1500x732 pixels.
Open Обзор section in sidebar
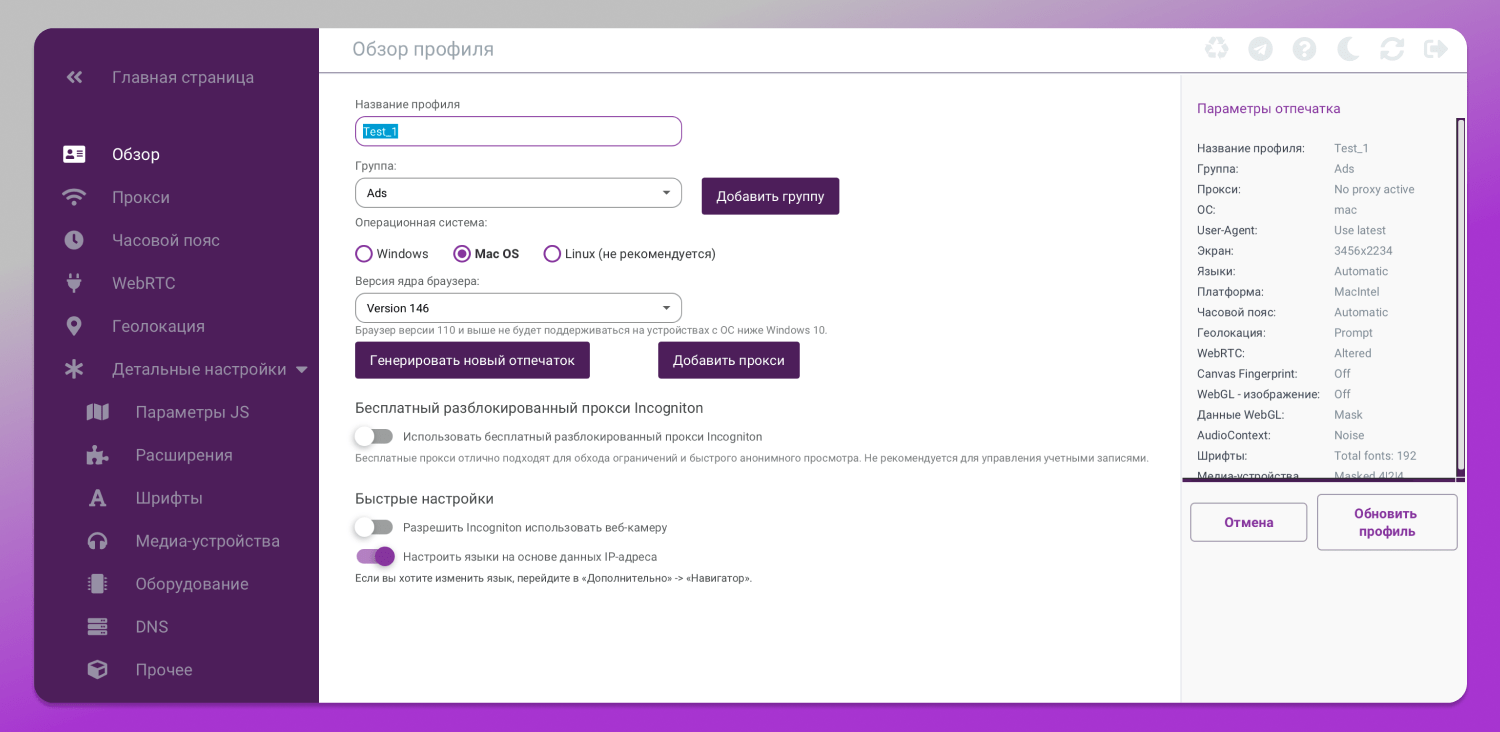click(136, 154)
